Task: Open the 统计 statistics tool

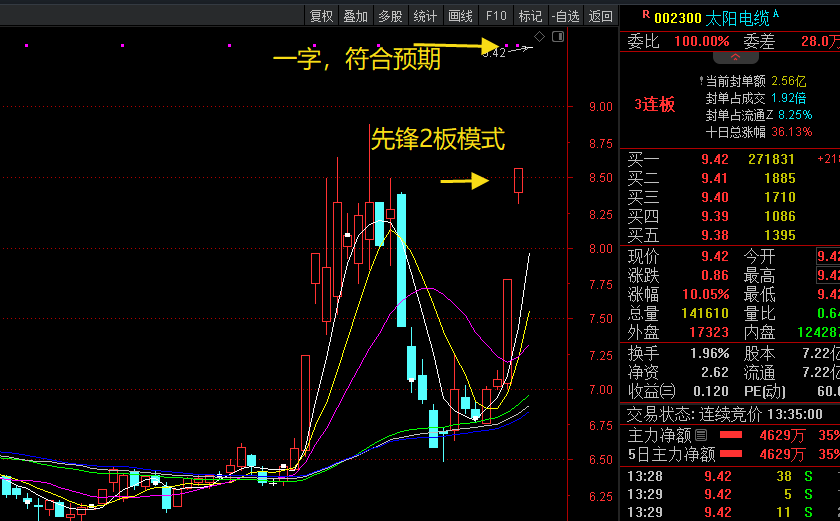Action: pos(425,16)
